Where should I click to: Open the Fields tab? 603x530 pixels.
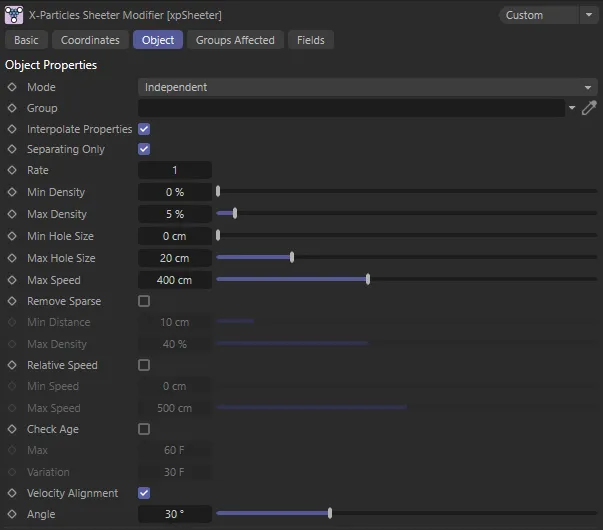pos(310,40)
